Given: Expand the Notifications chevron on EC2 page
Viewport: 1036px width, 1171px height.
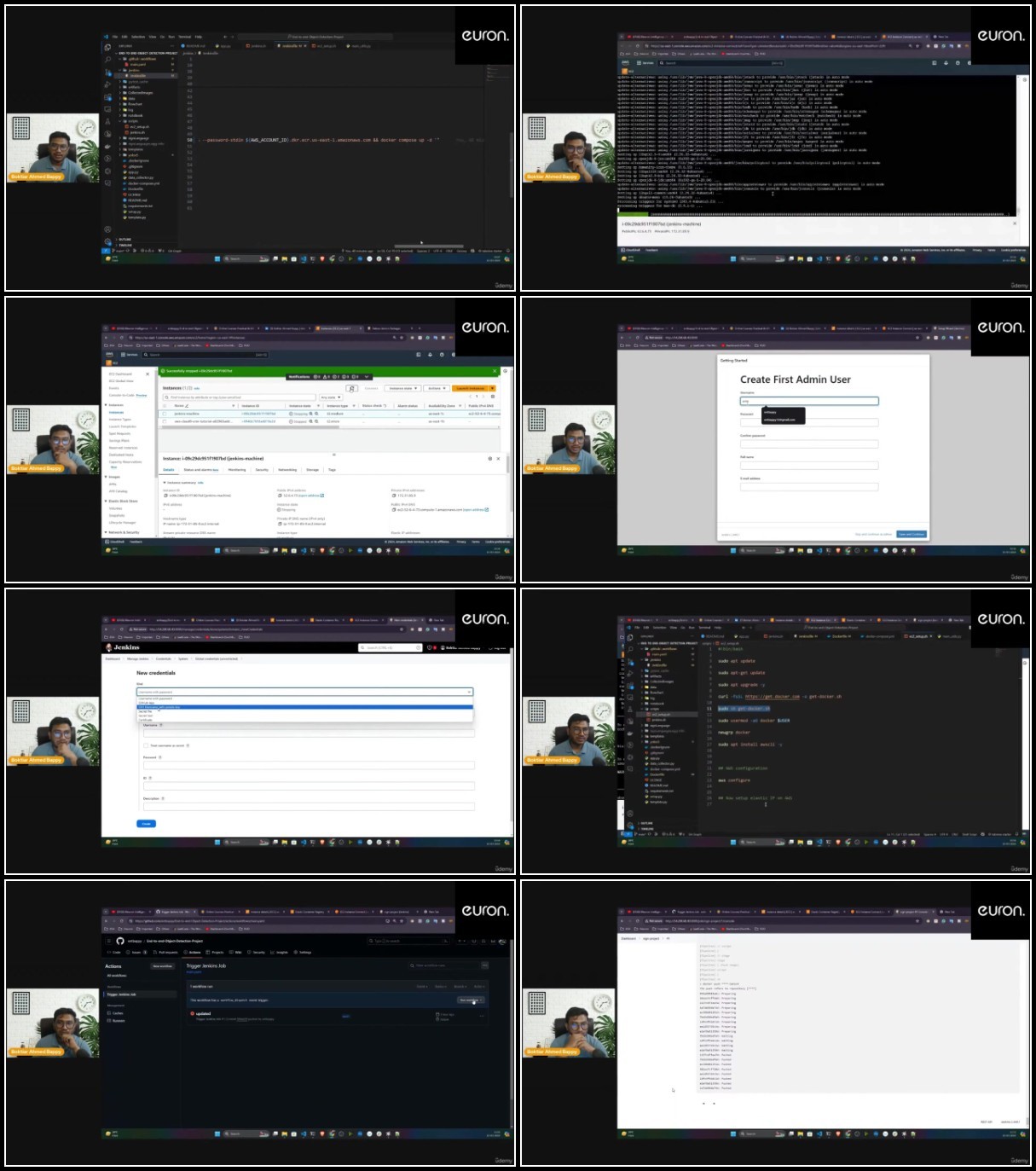Looking at the screenshot, I should tap(367, 377).
